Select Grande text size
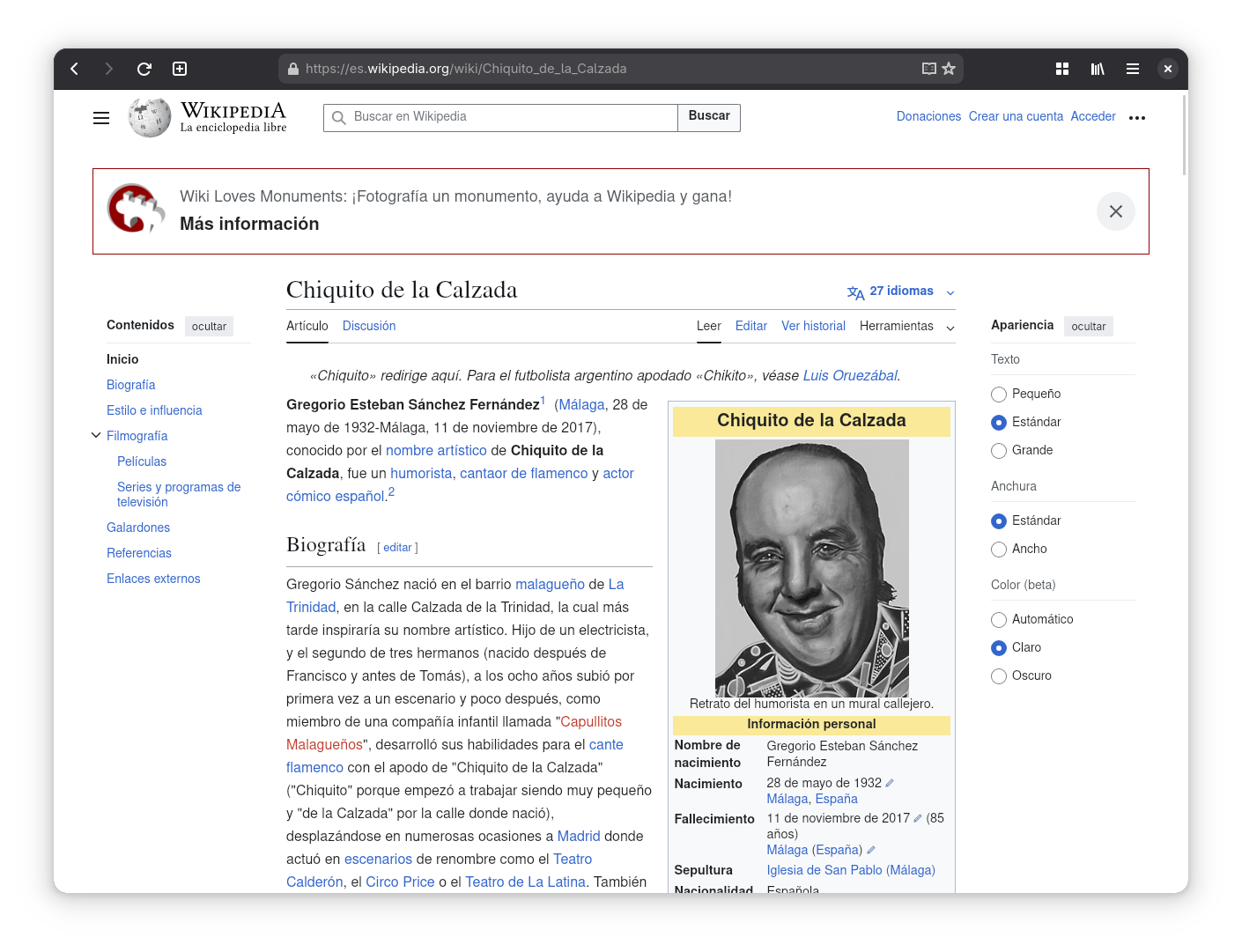This screenshot has height=952, width=1242. 999,451
